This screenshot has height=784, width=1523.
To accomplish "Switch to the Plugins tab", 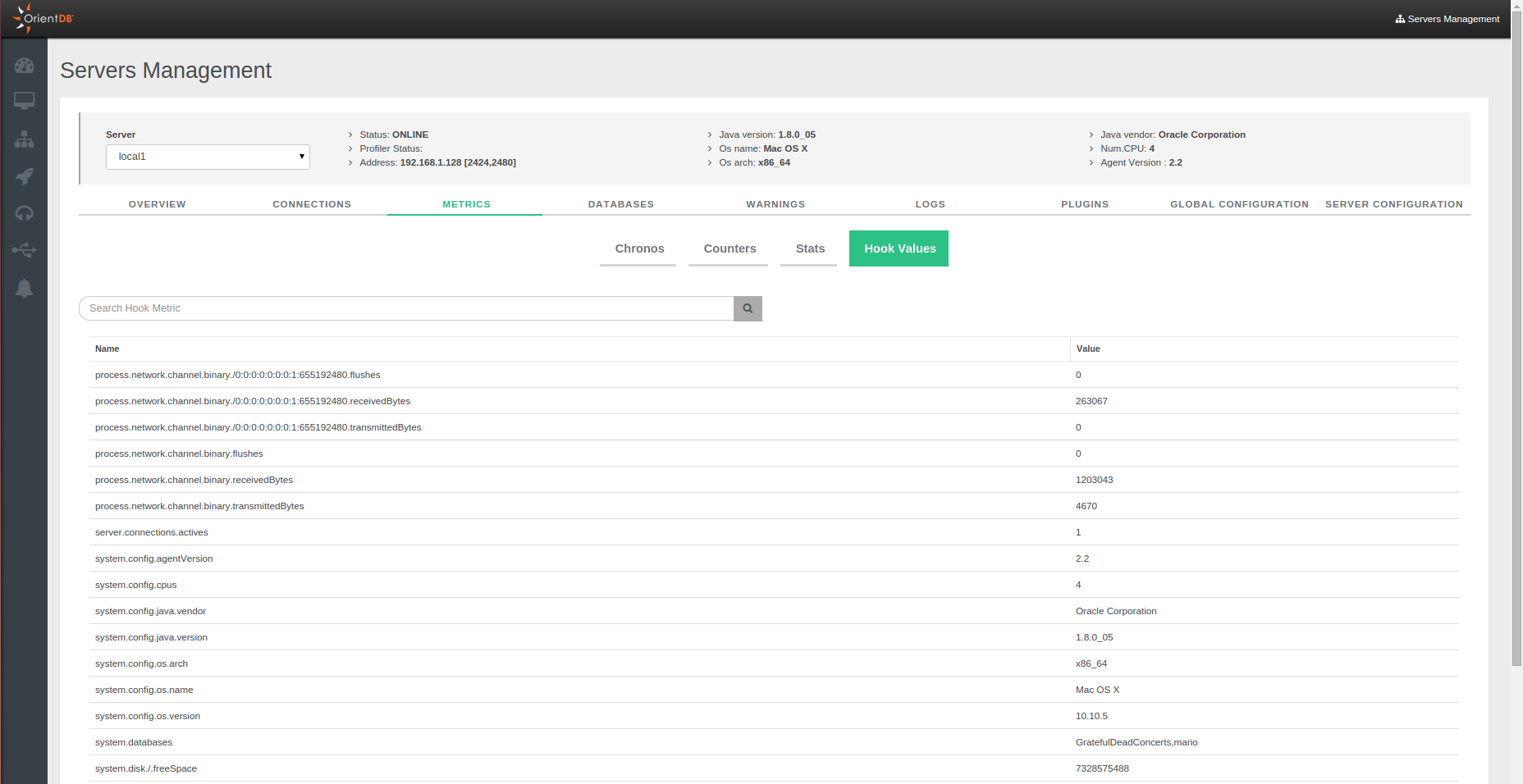I will coord(1085,204).
